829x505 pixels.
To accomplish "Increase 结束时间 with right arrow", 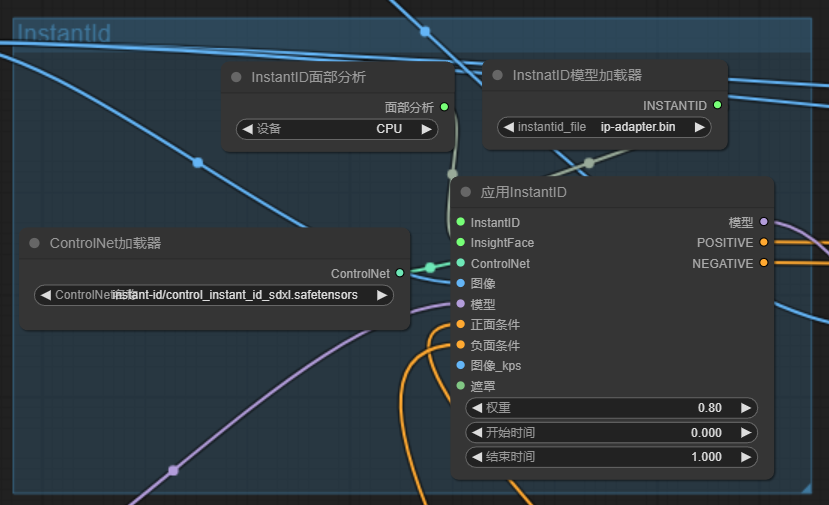I will (x=745, y=457).
